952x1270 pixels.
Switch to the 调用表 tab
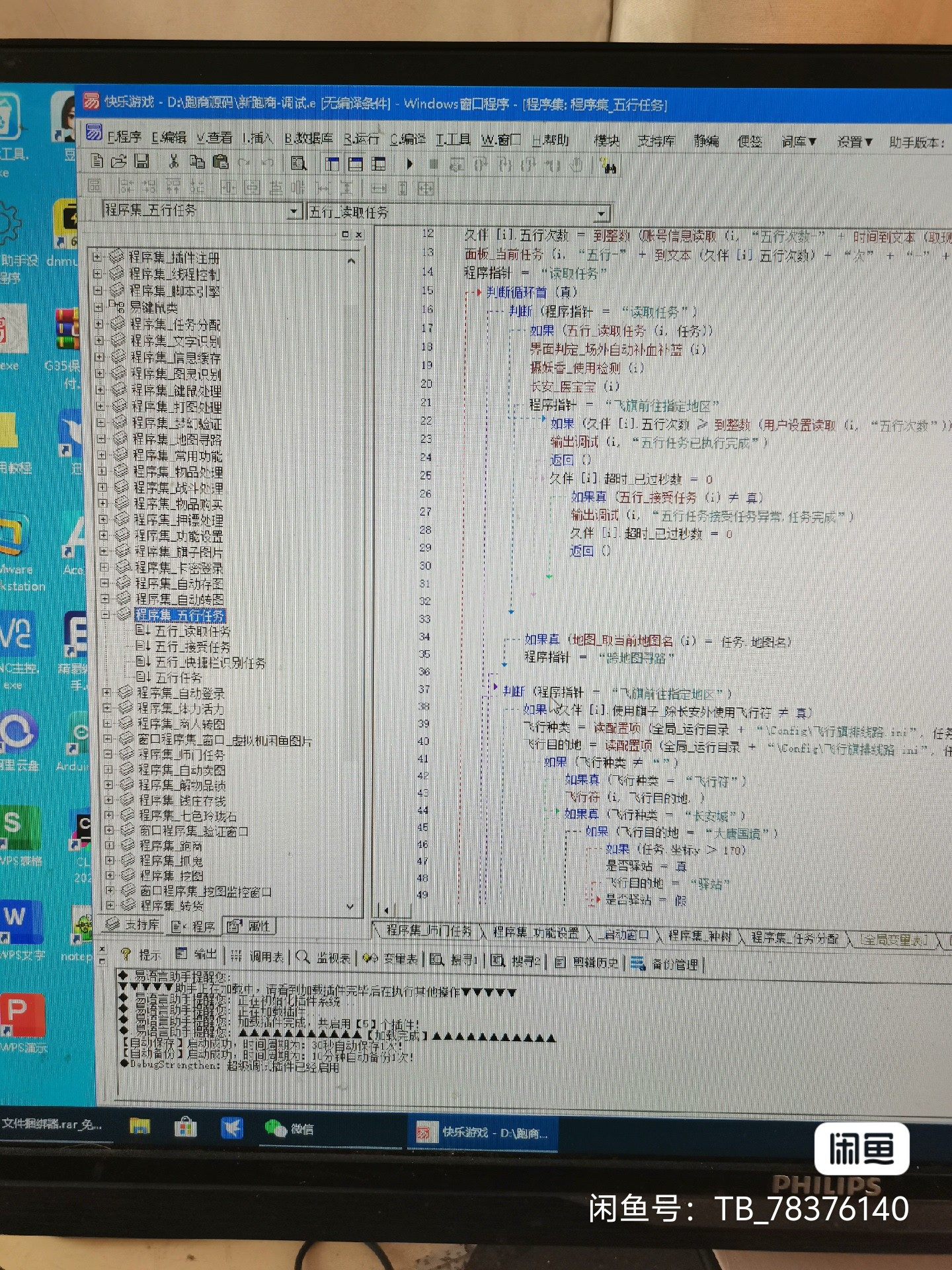tap(257, 955)
